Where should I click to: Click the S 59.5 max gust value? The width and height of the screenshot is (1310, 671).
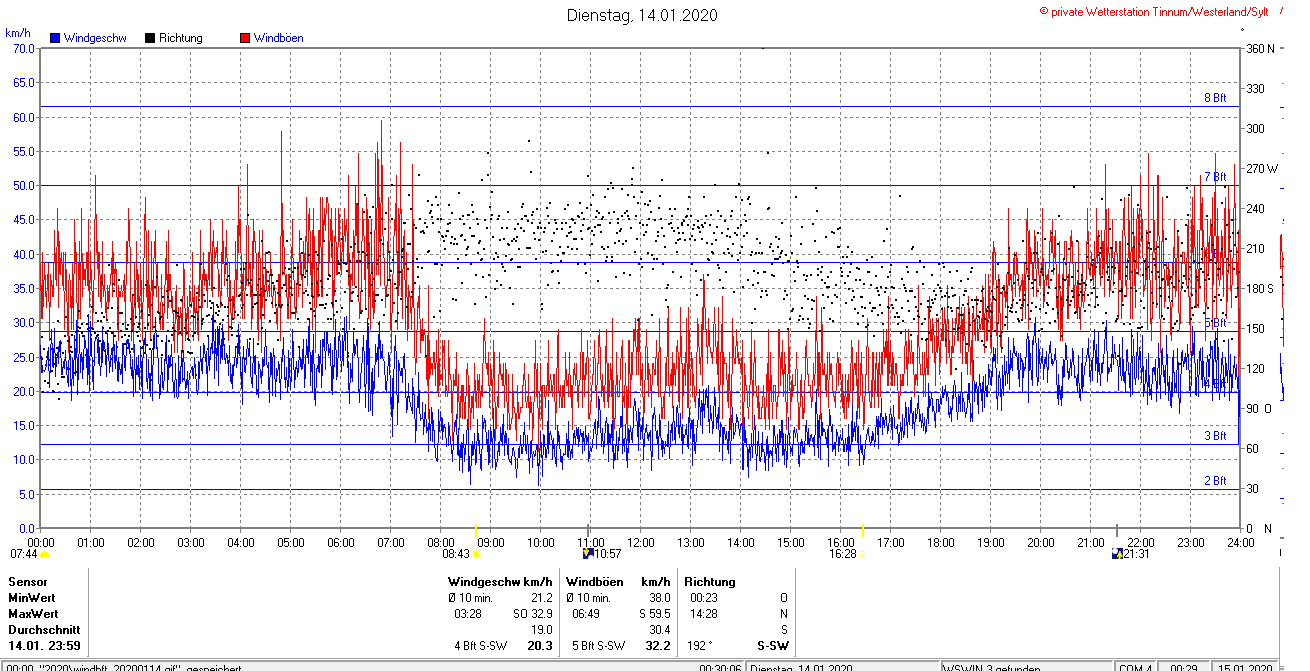(654, 613)
